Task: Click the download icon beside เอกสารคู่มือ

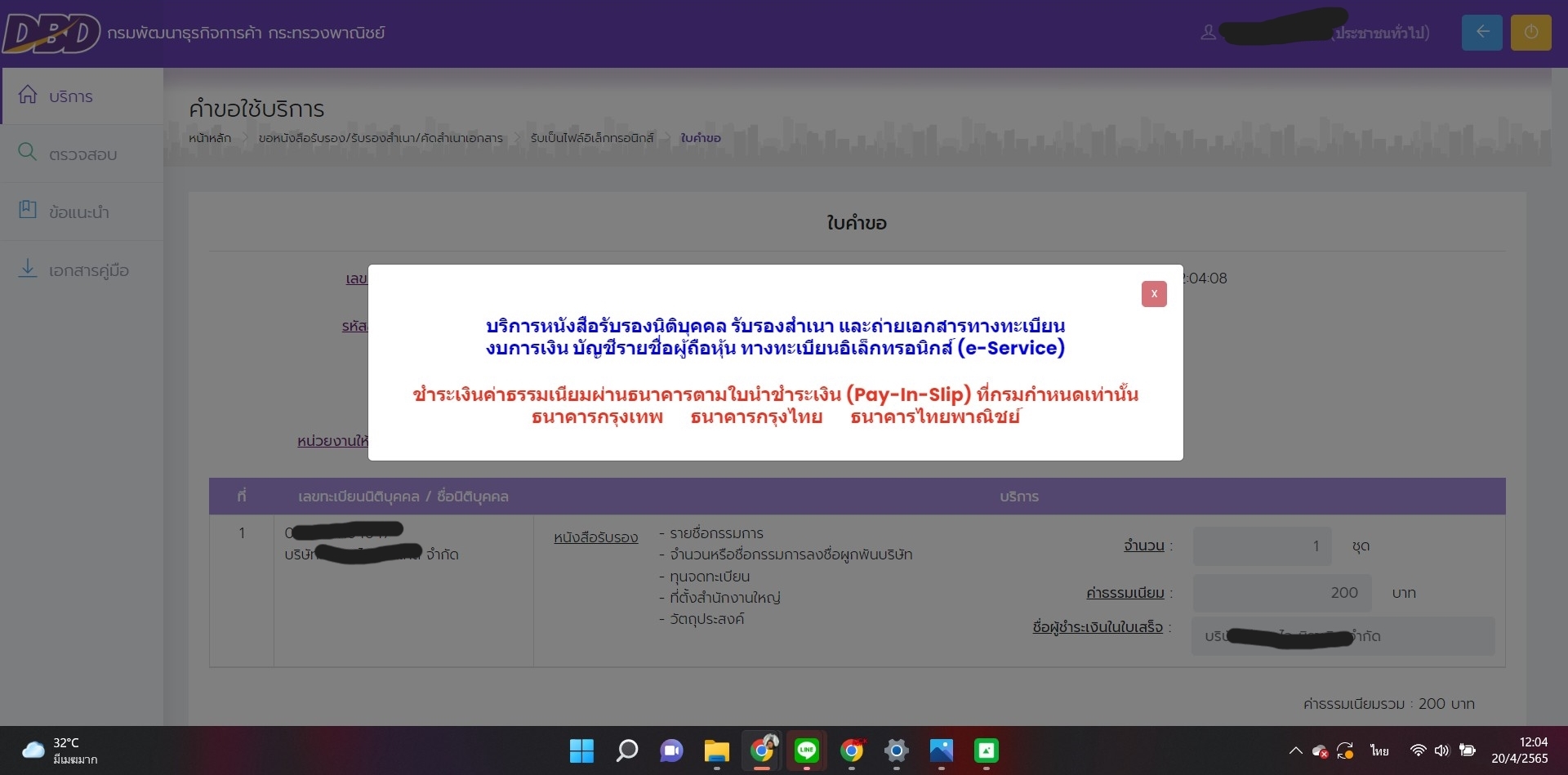Action: pyautogui.click(x=28, y=268)
